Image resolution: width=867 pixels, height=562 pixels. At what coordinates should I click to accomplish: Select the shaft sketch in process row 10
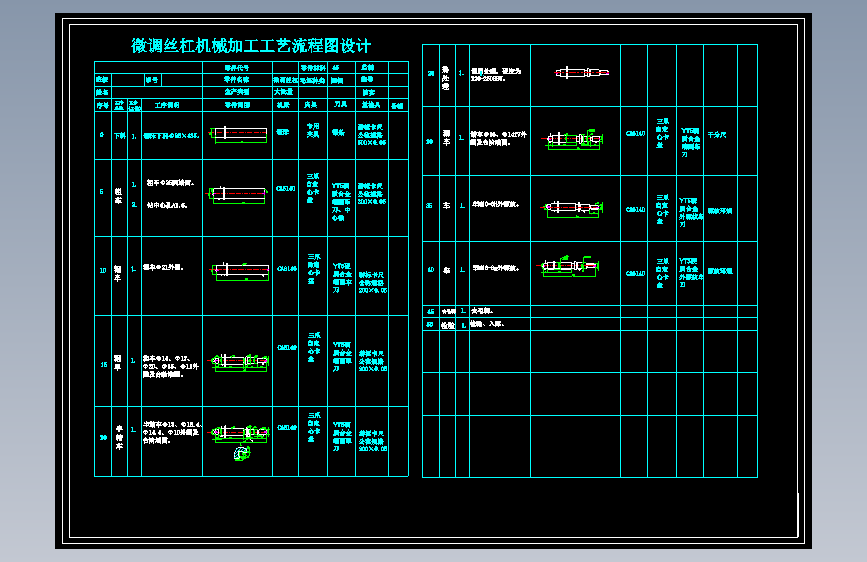pyautogui.click(x=241, y=271)
